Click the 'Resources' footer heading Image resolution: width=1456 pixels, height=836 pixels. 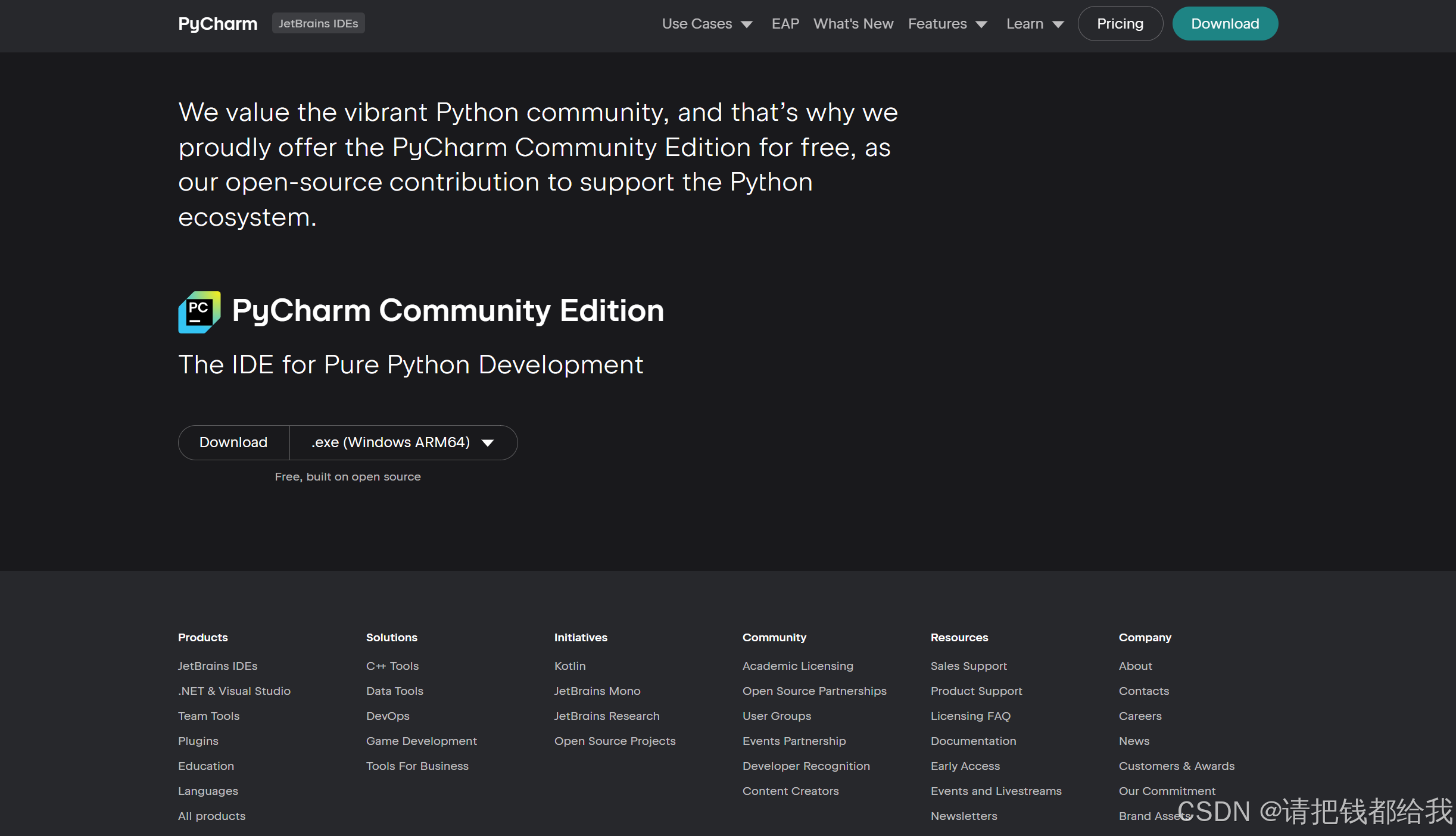pos(959,637)
